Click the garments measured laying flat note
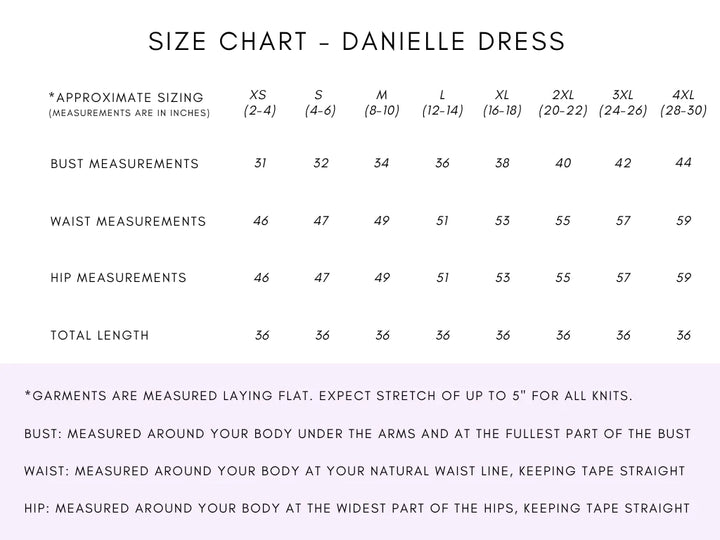Screen dimensions: 720x540 [x=328, y=396]
